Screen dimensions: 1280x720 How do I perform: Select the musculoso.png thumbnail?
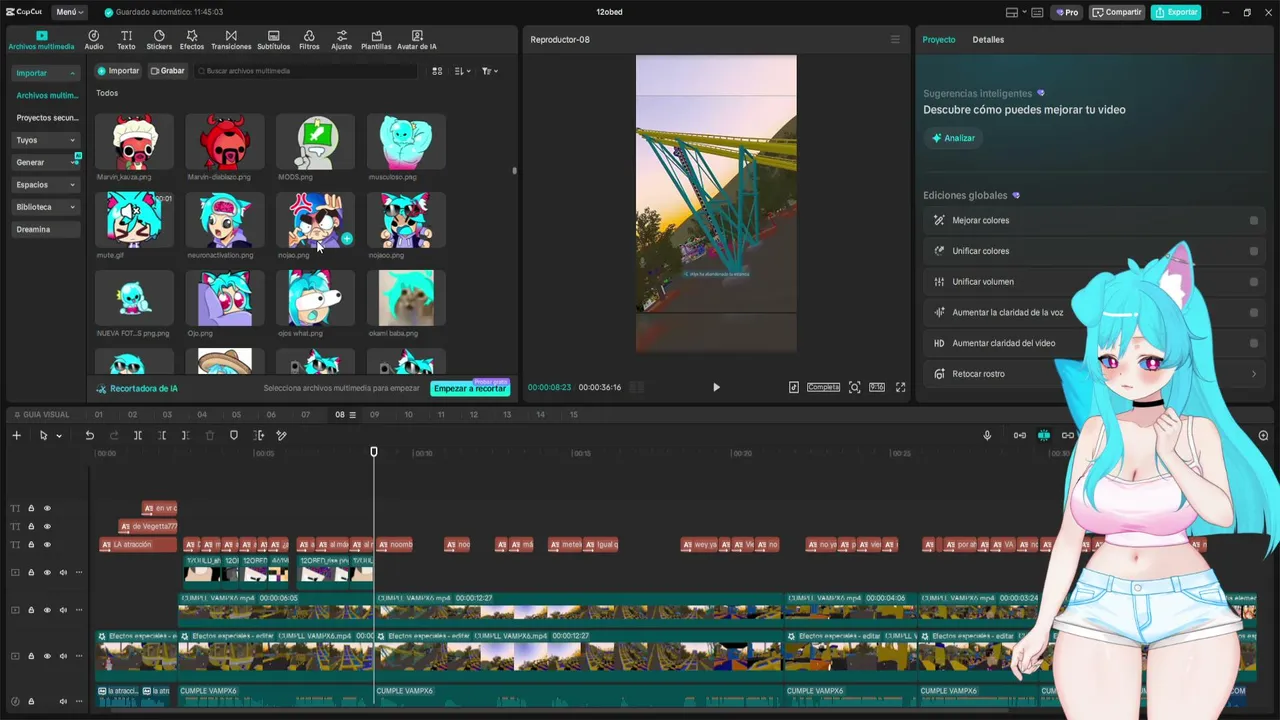pos(406,143)
